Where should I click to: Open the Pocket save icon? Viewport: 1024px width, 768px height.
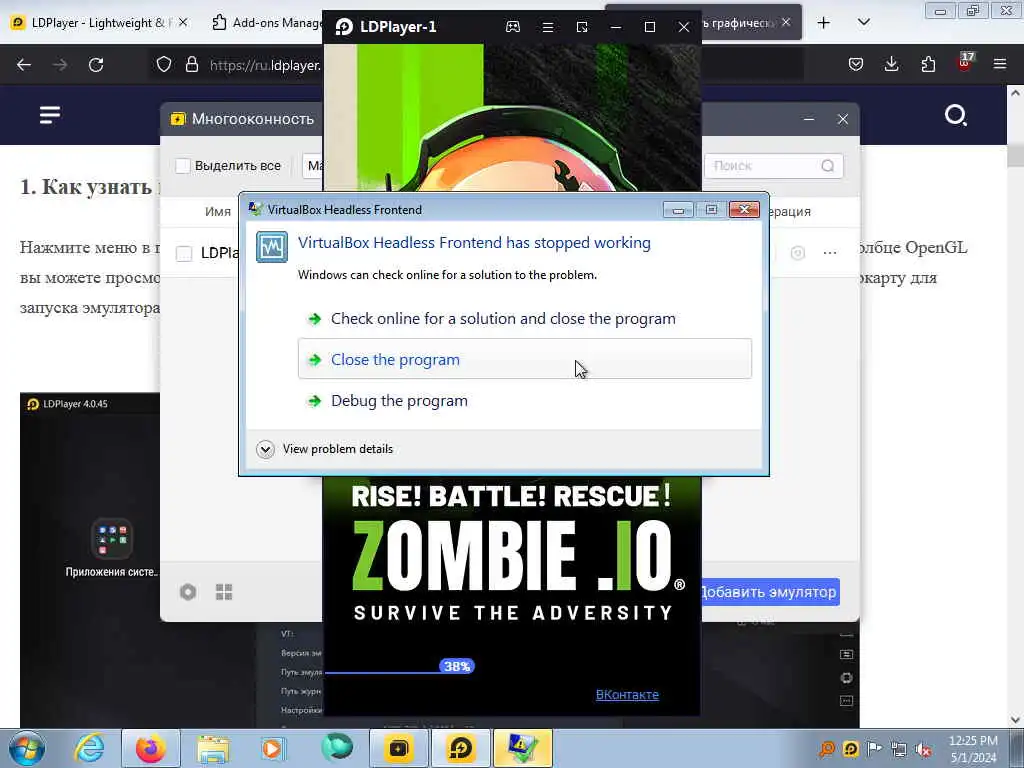coord(856,64)
